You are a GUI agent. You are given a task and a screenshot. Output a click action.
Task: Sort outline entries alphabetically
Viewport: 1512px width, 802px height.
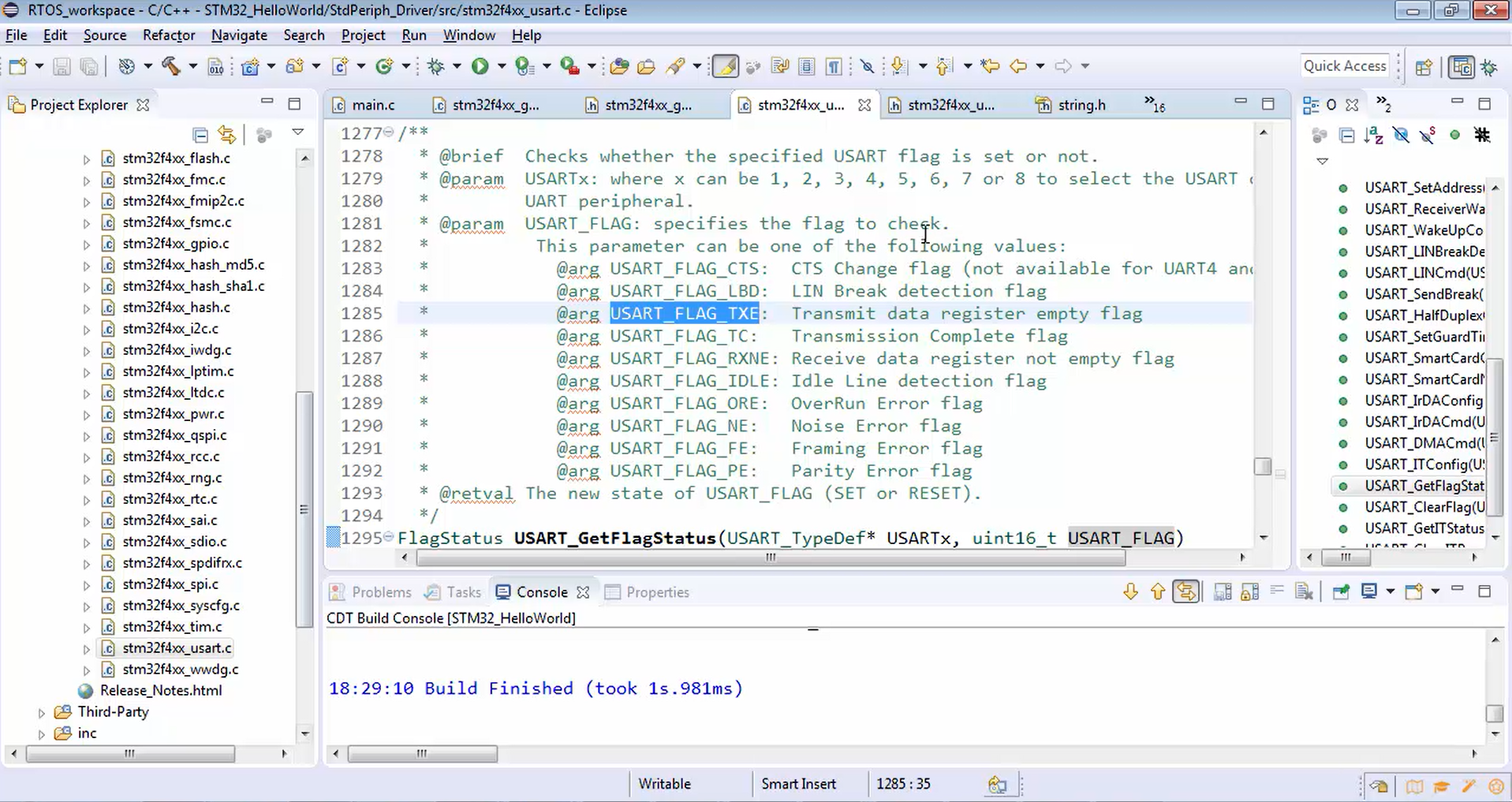1373,135
